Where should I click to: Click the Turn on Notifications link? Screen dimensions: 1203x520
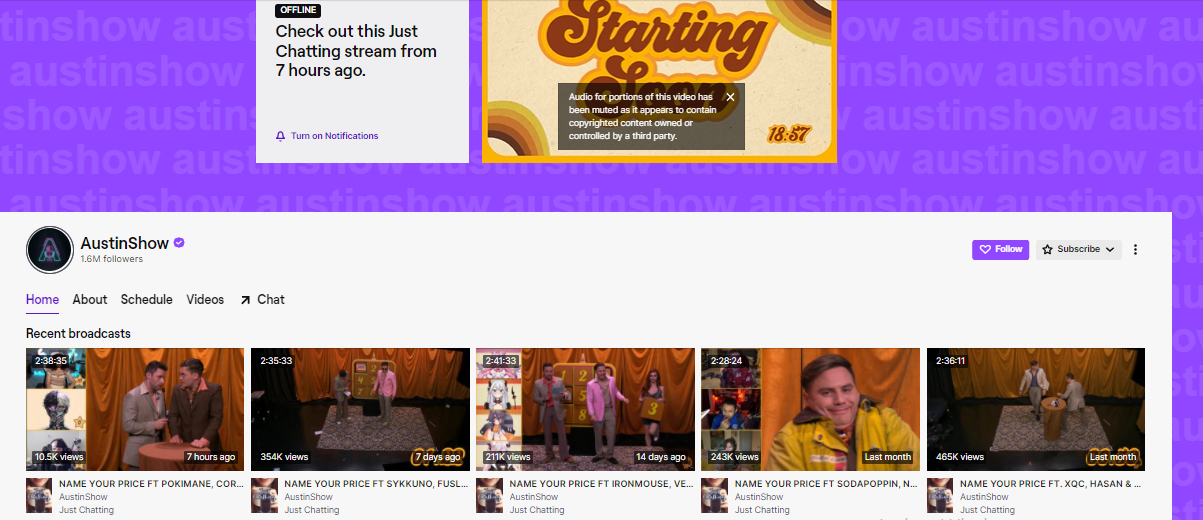coord(335,136)
